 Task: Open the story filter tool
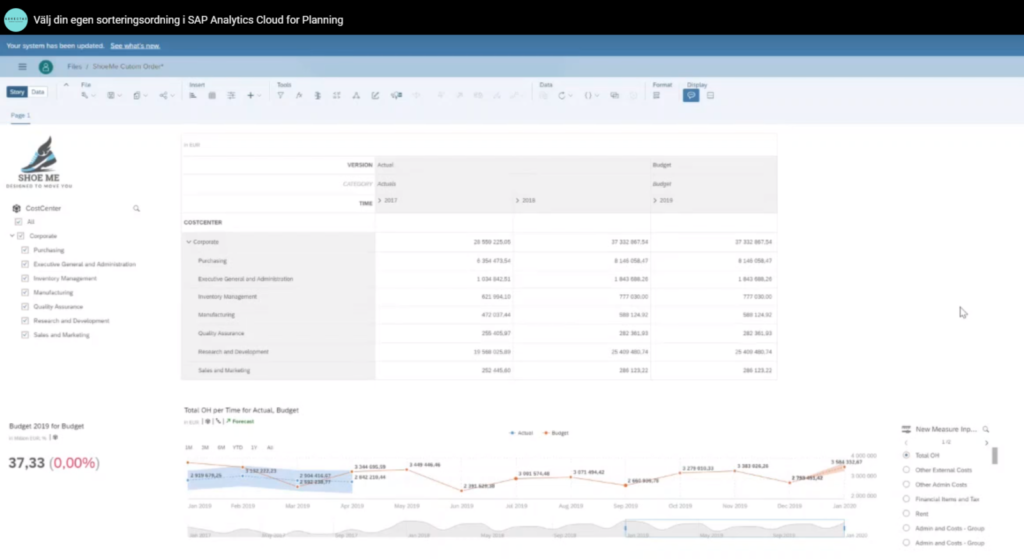click(280, 95)
